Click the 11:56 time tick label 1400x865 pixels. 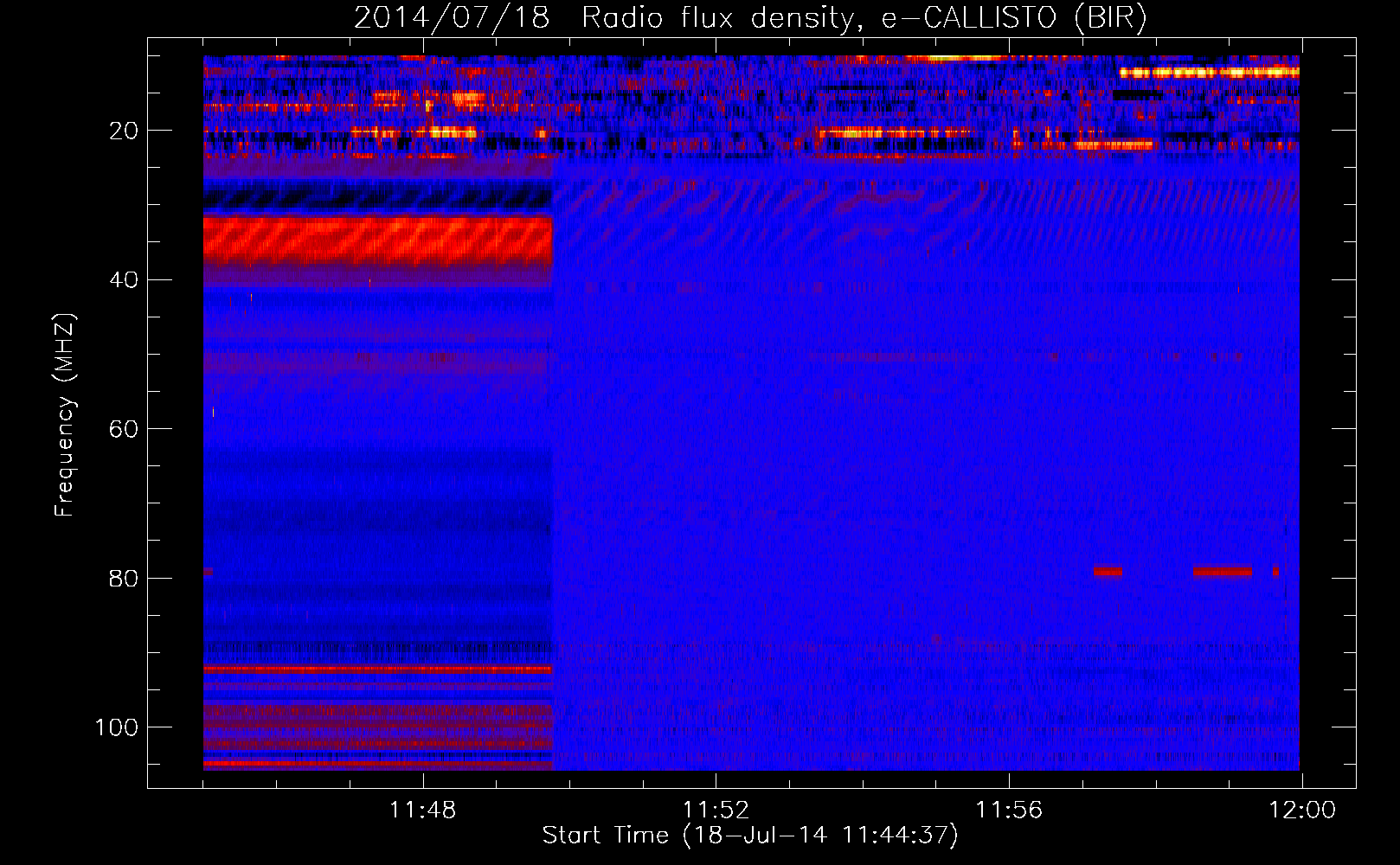1009,811
